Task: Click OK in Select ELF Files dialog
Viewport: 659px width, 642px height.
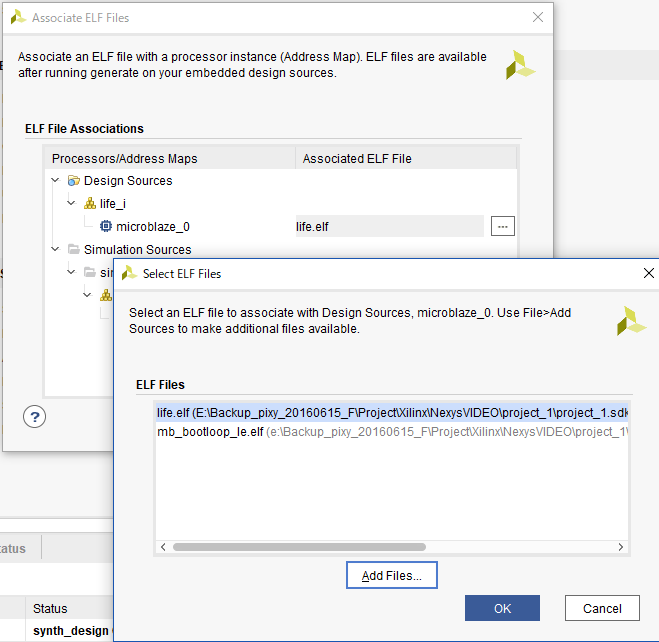Action: [502, 608]
